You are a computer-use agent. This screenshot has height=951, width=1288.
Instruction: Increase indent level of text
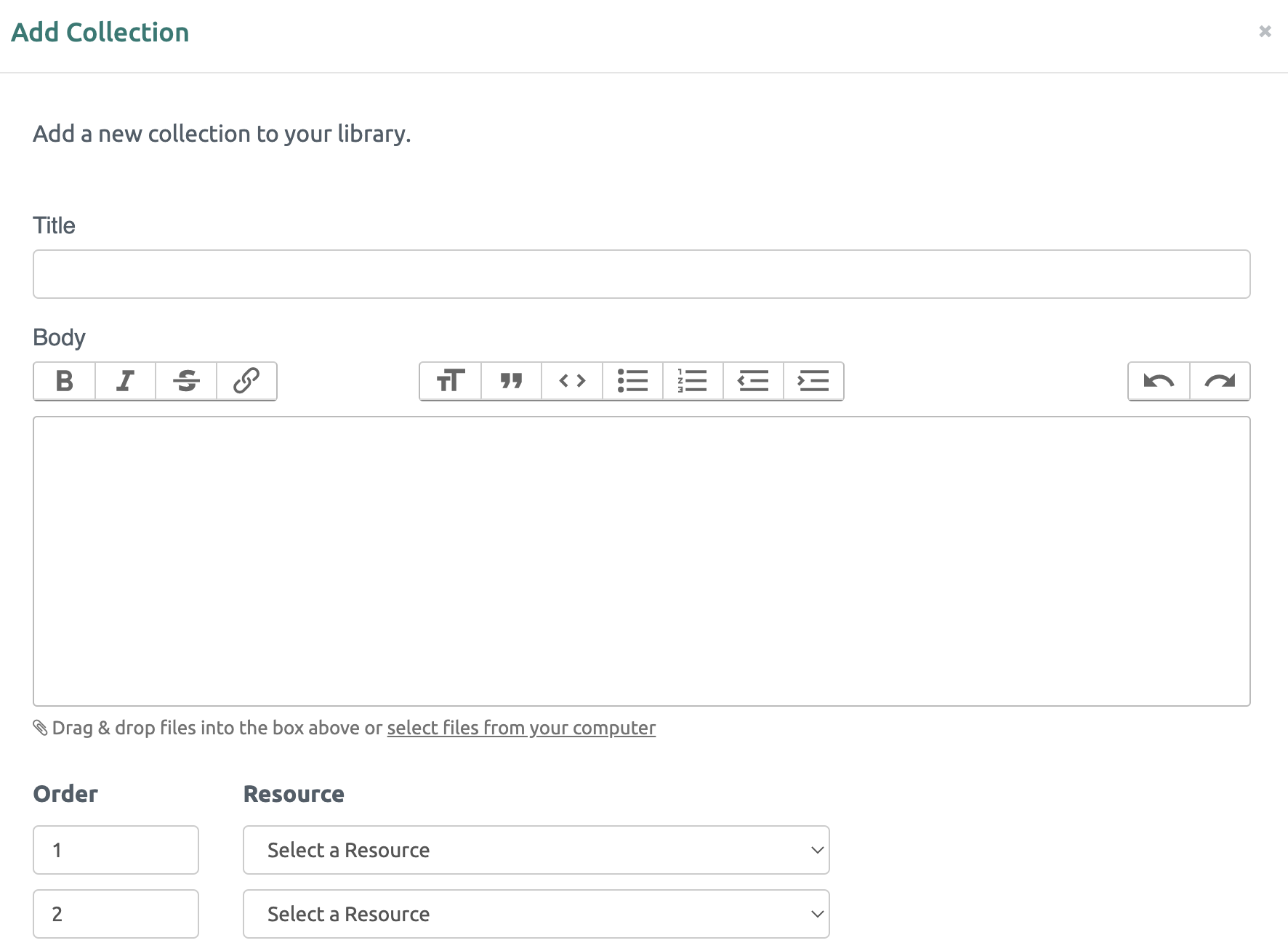(813, 381)
